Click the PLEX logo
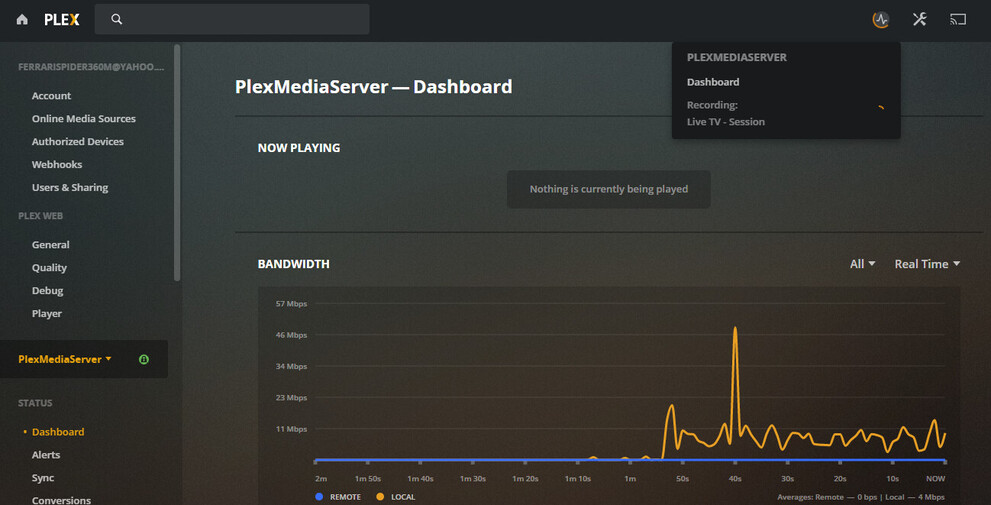Image resolution: width=991 pixels, height=505 pixels. [62, 20]
